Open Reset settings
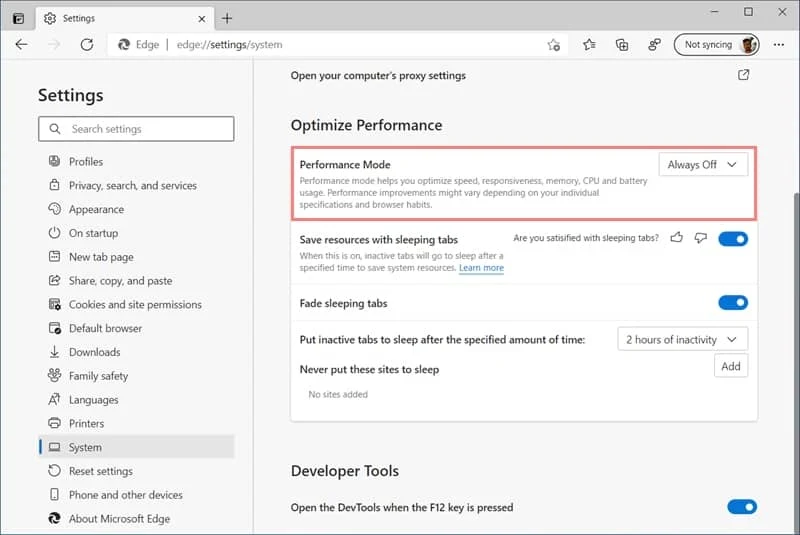Screen dimensions: 800x535 (x=136, y=471)
